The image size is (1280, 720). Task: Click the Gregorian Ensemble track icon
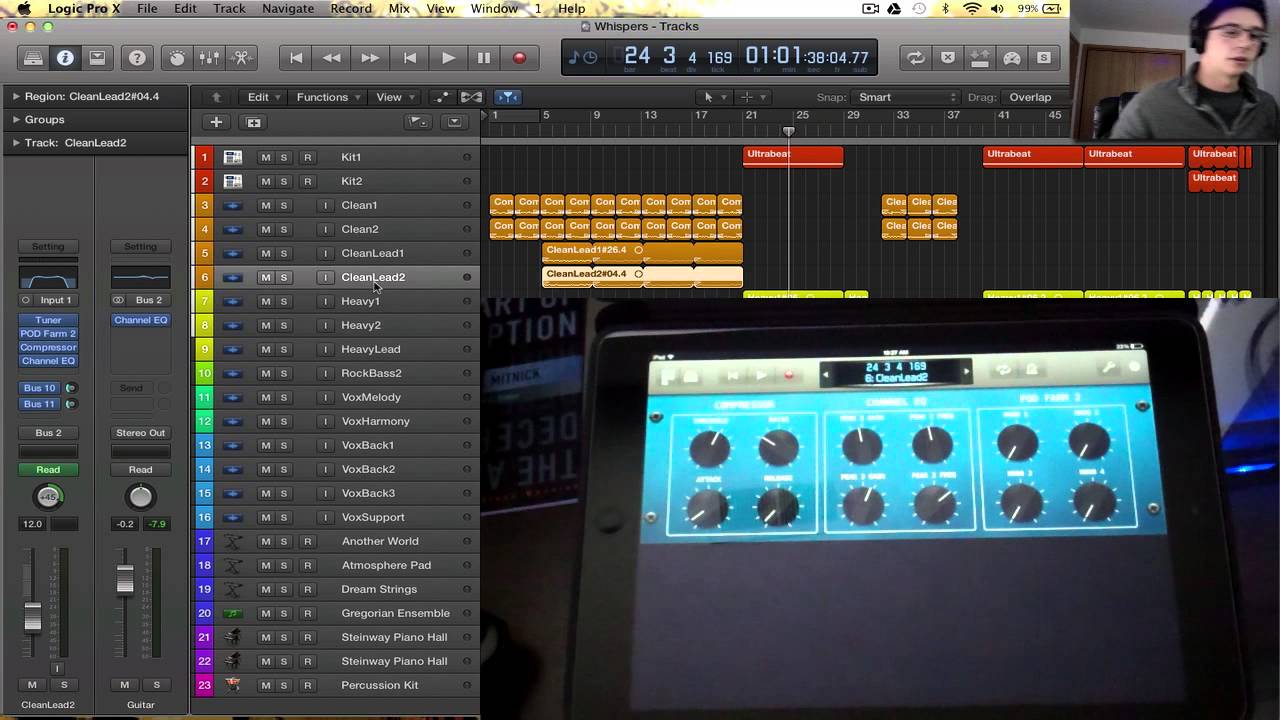[232, 613]
